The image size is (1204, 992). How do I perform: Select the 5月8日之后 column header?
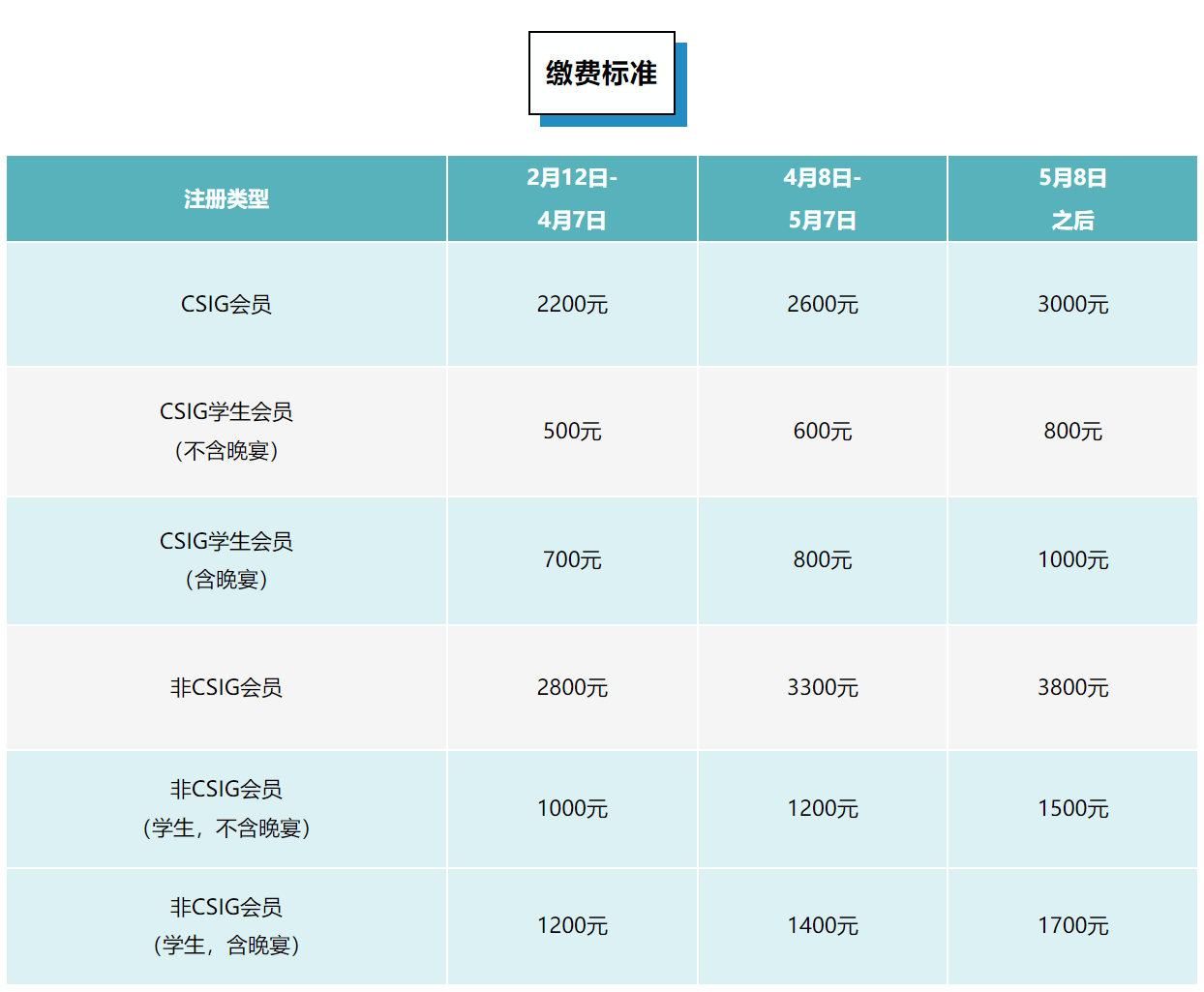pos(1072,198)
